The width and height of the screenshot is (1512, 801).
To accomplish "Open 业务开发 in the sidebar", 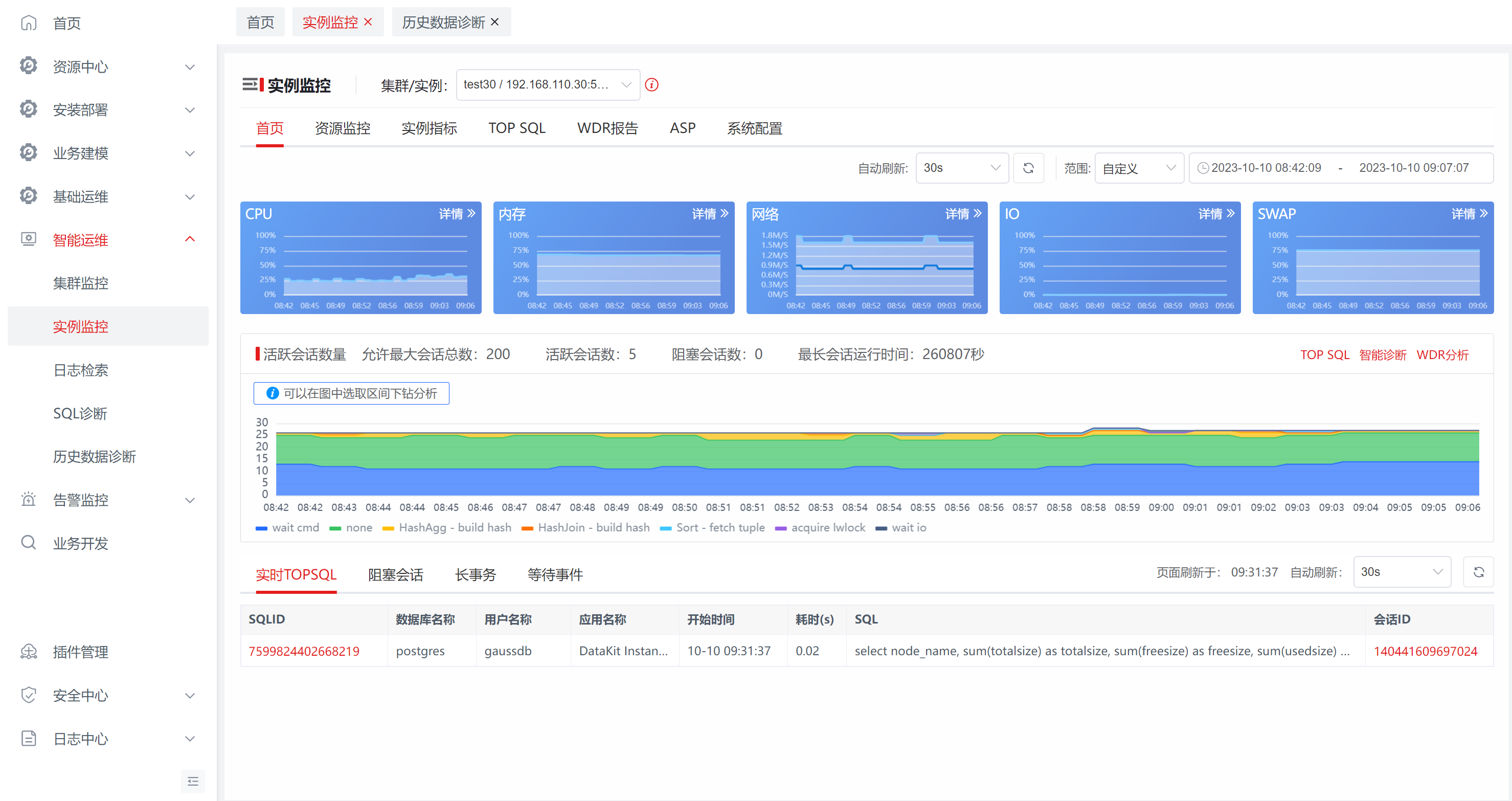I will (x=80, y=543).
